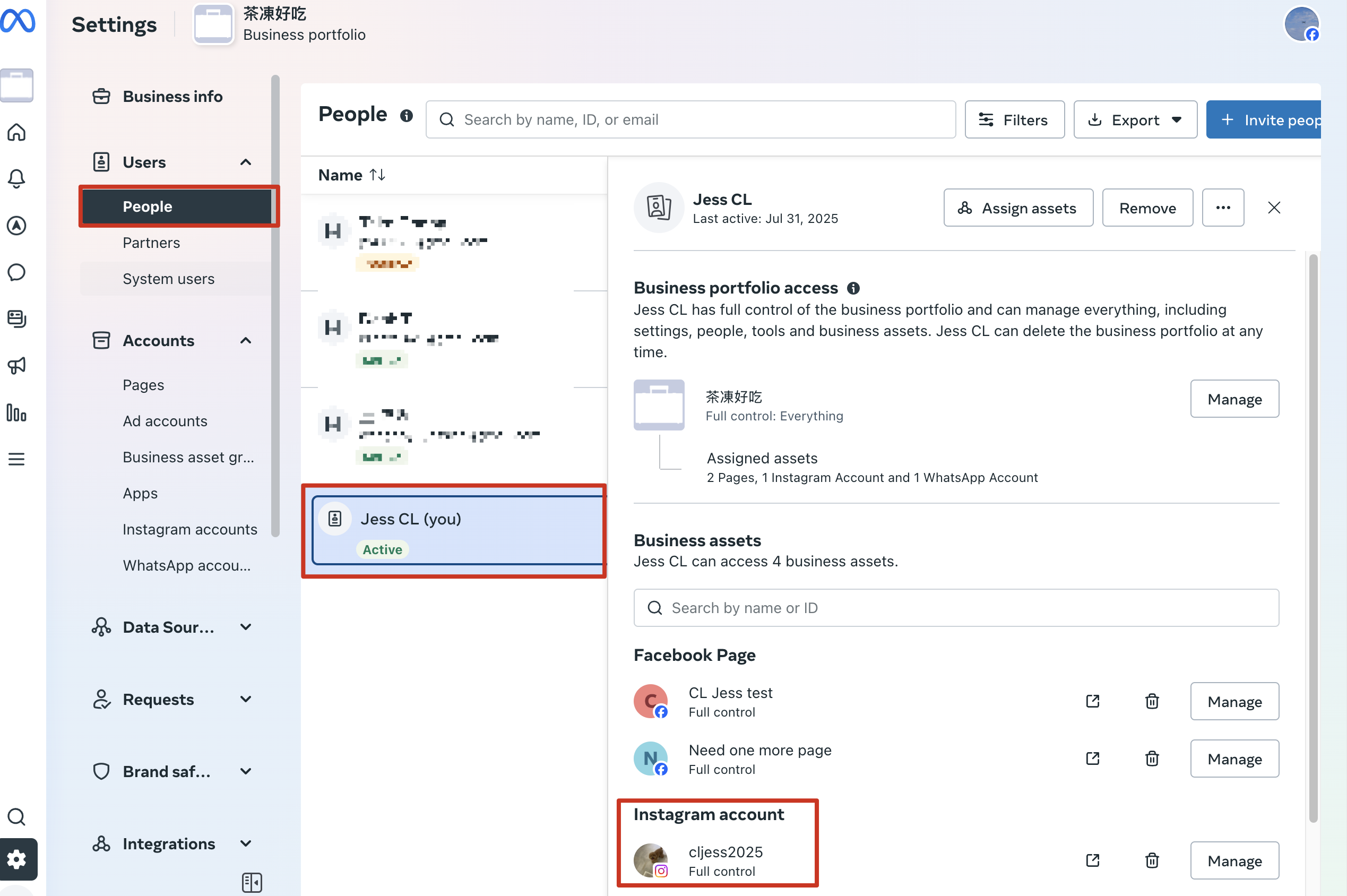This screenshot has height=896, width=1347.
Task: Open Need one more page external link
Action: 1092,759
